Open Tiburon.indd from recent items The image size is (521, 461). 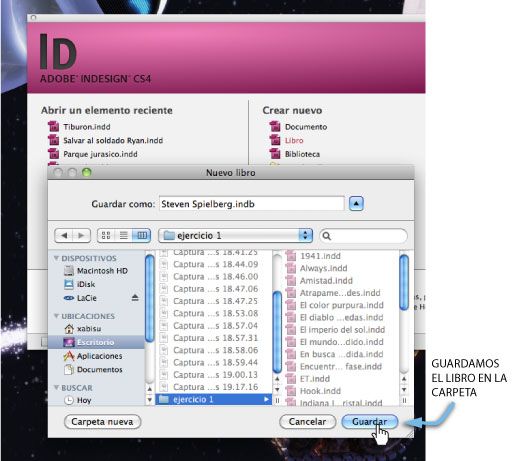click(87, 127)
